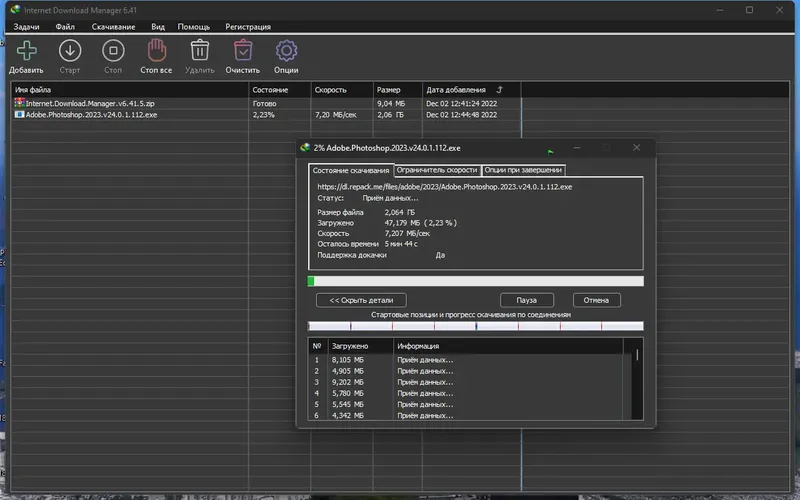Image resolution: width=800 pixels, height=500 pixels.
Task: Switch to the Ограничитель скорости tab
Action: pos(437,170)
